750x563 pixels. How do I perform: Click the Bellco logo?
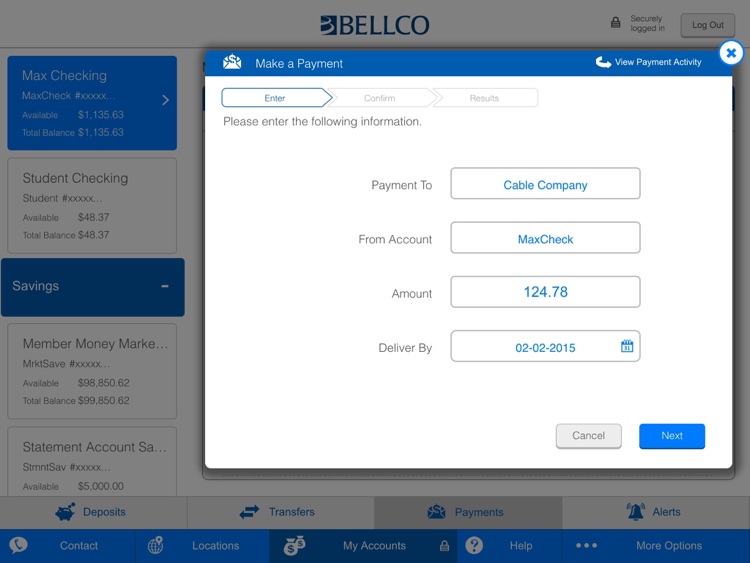pyautogui.click(x=375, y=25)
